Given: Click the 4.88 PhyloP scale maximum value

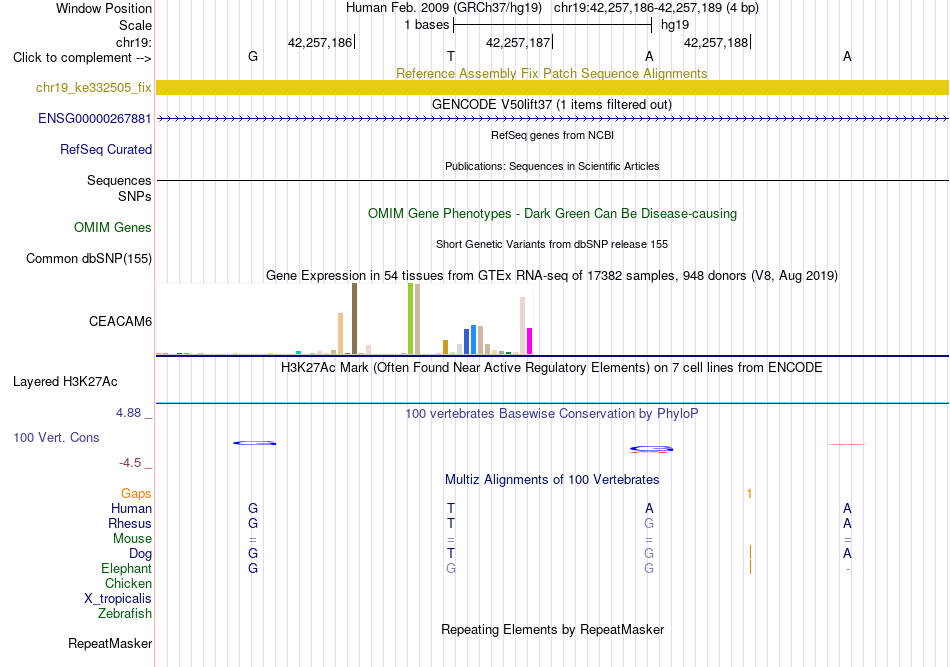Looking at the screenshot, I should pyautogui.click(x=128, y=413).
